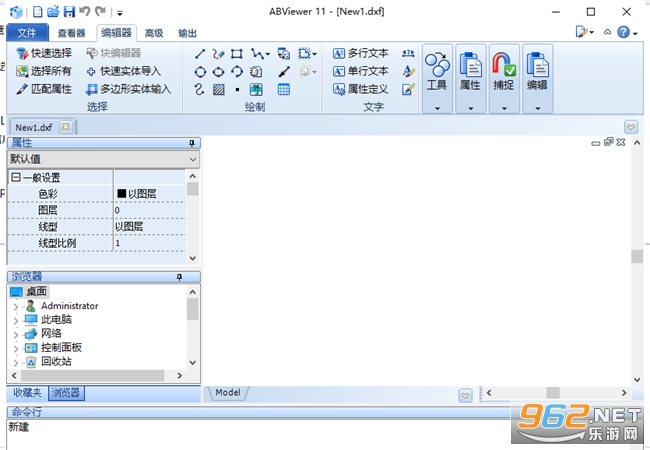Viewport: 650px width, 450px height.
Task: Click 快速选择 quick select button
Action: (44, 53)
